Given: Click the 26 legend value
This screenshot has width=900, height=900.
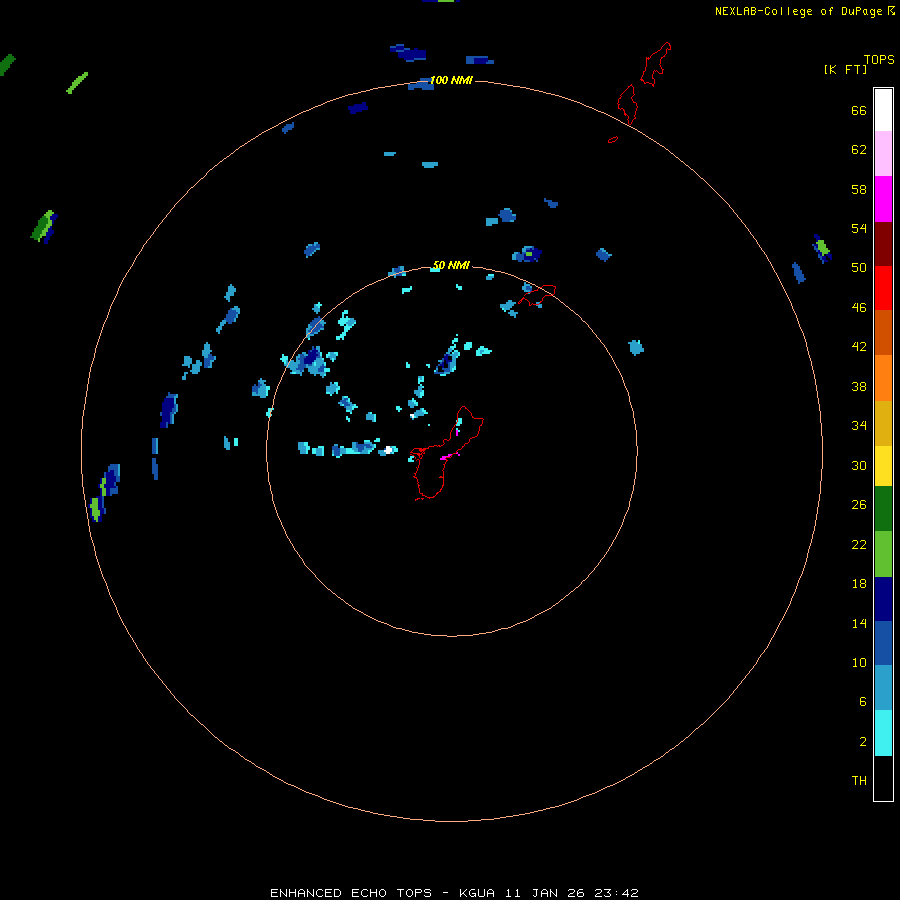Looking at the screenshot, I should pyautogui.click(x=859, y=505).
